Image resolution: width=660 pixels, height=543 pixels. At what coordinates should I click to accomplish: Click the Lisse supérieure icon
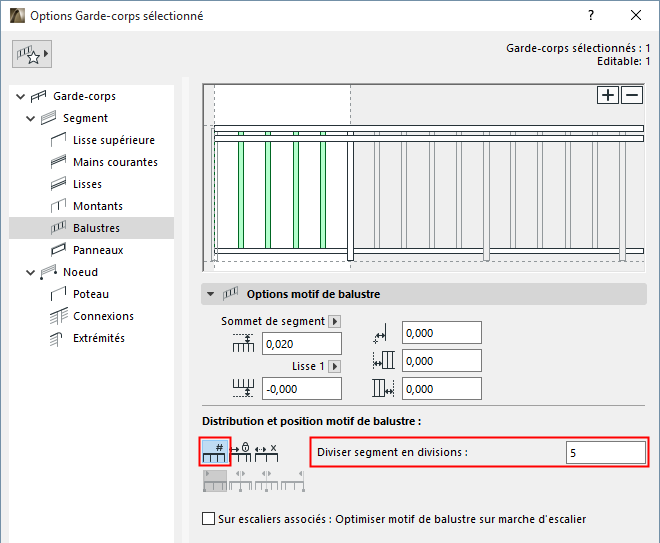59,140
